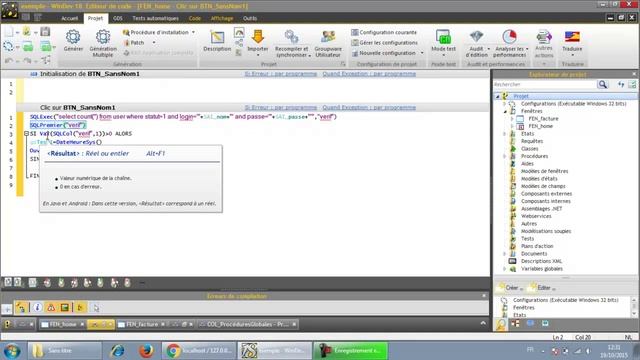
Task: Expand the Procédures tree node
Action: (x=505, y=156)
